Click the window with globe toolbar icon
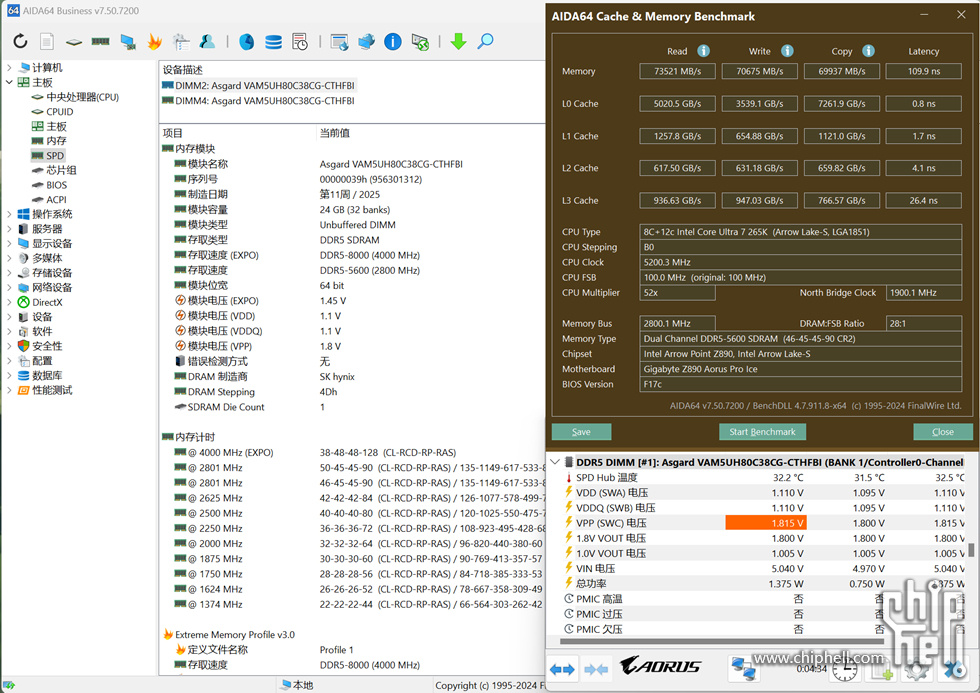 coord(339,42)
